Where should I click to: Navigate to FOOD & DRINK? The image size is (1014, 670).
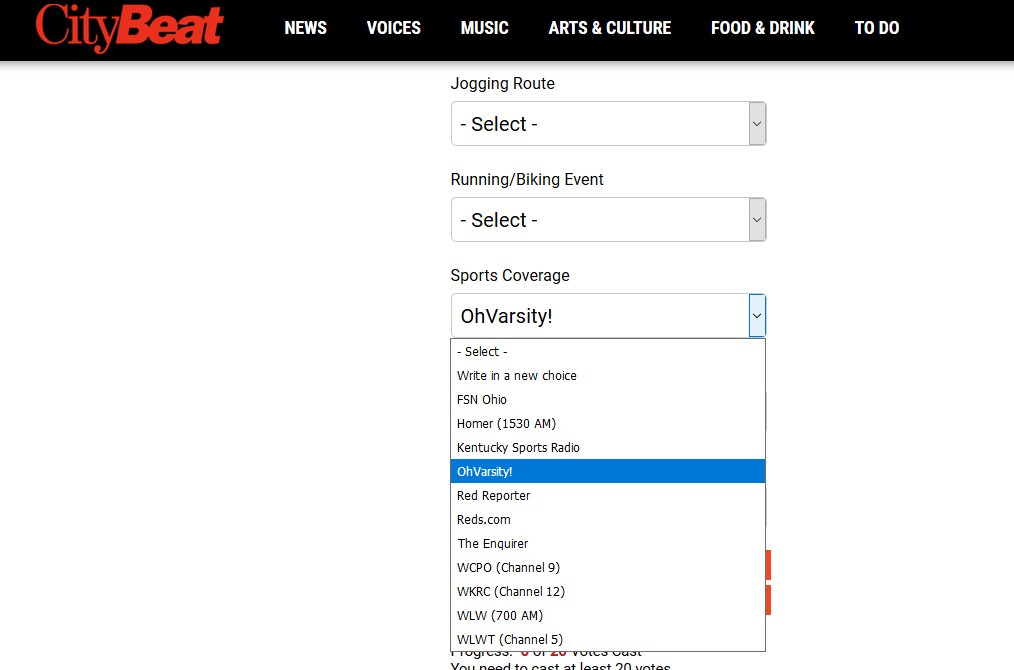tap(762, 28)
